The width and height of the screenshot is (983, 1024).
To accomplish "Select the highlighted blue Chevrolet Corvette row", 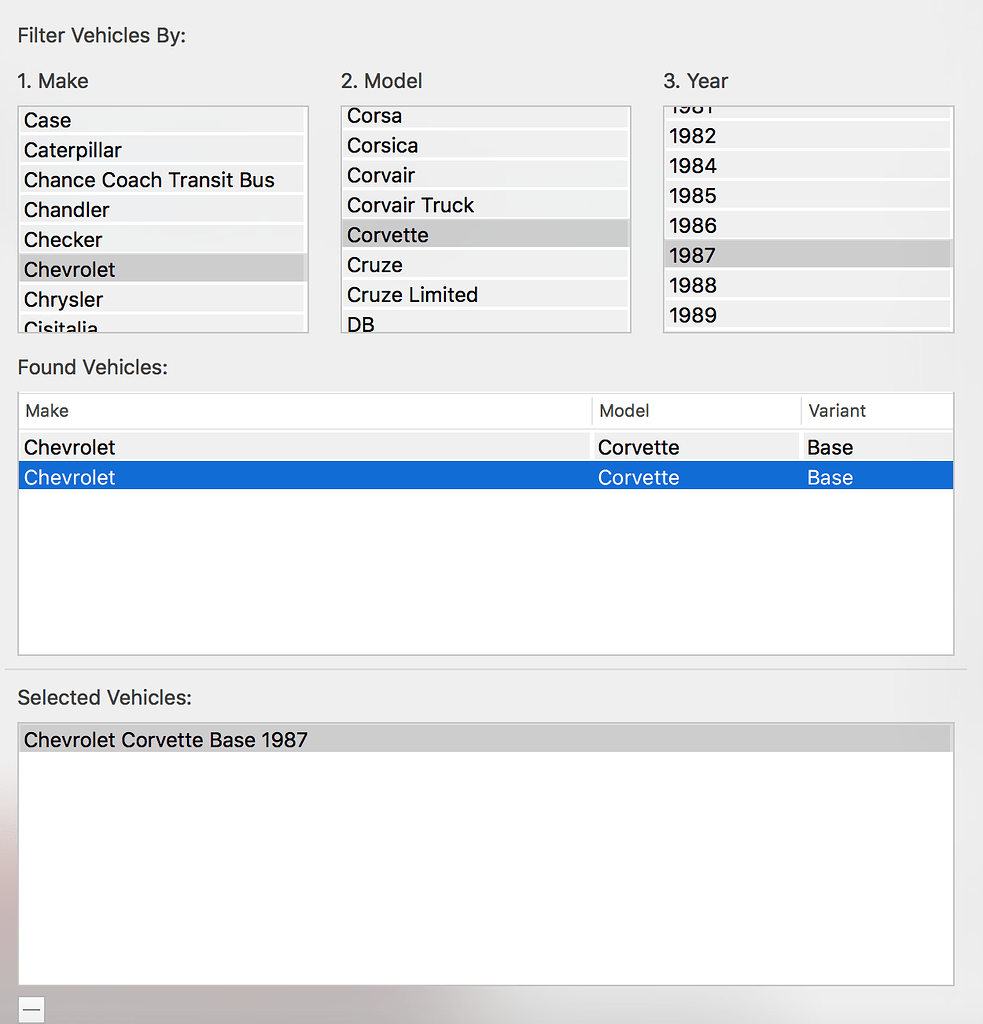I will click(486, 477).
